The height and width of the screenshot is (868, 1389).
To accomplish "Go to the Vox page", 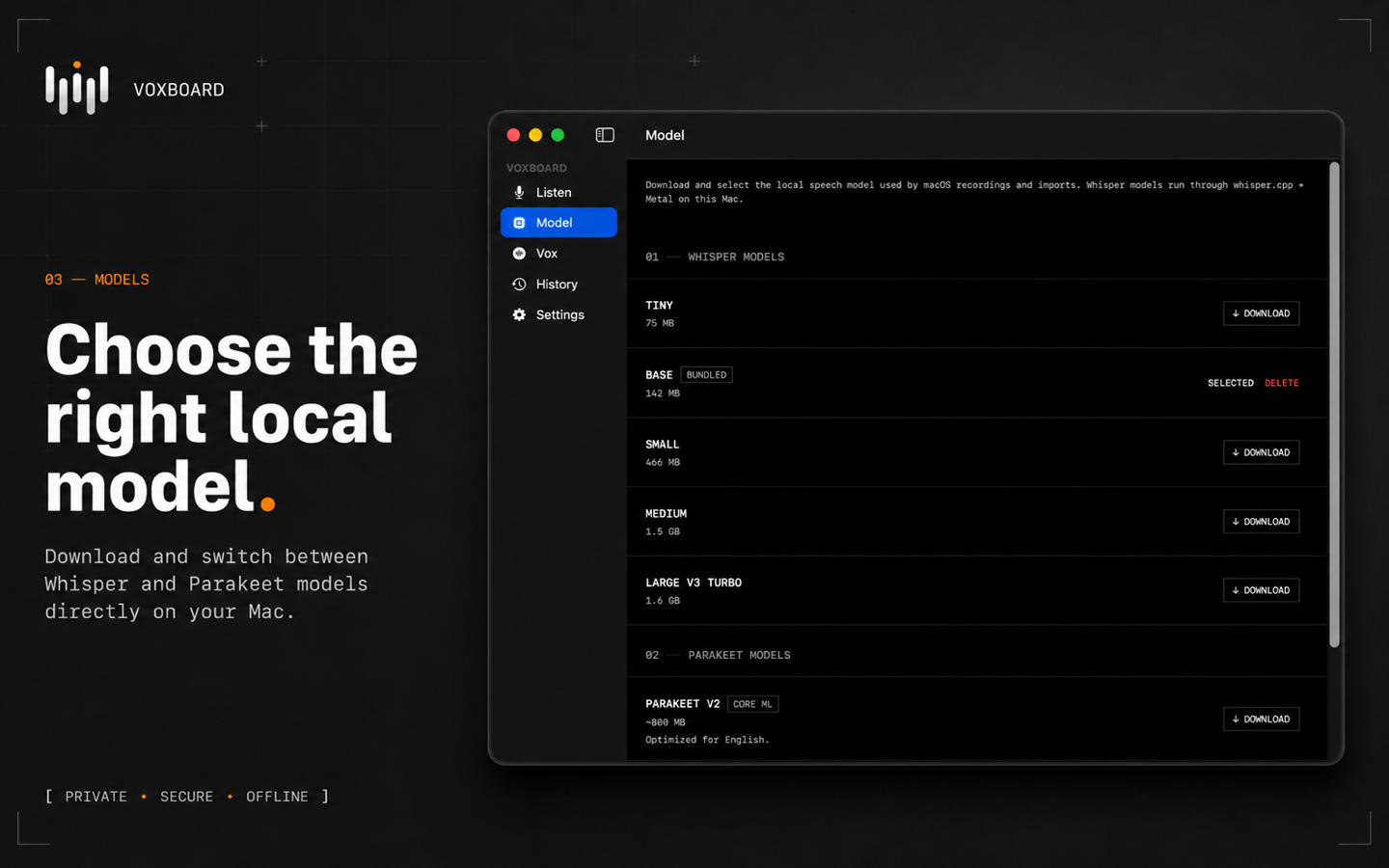I will [x=558, y=254].
